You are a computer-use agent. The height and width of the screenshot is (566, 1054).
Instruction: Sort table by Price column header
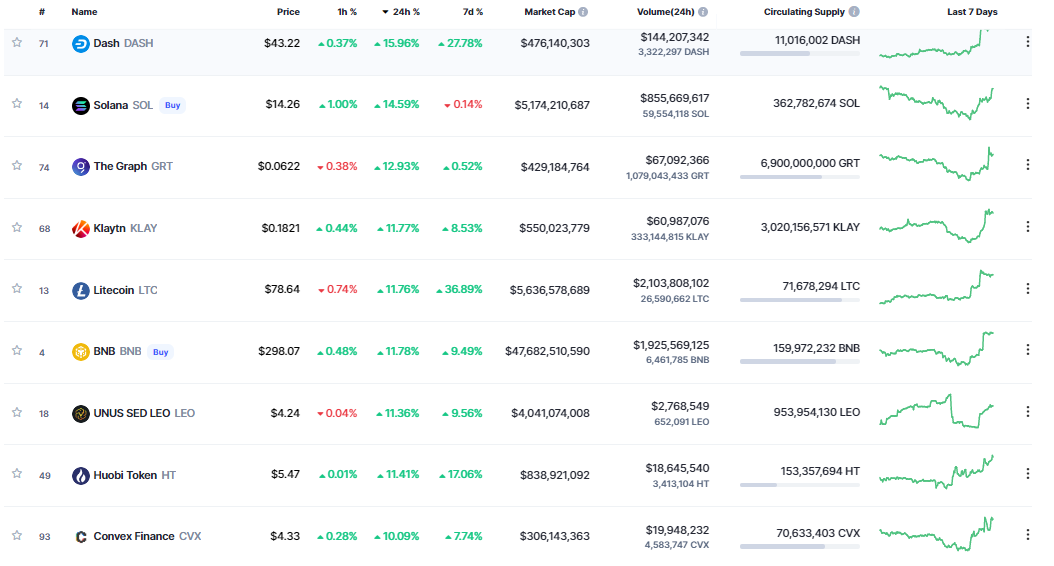(288, 12)
